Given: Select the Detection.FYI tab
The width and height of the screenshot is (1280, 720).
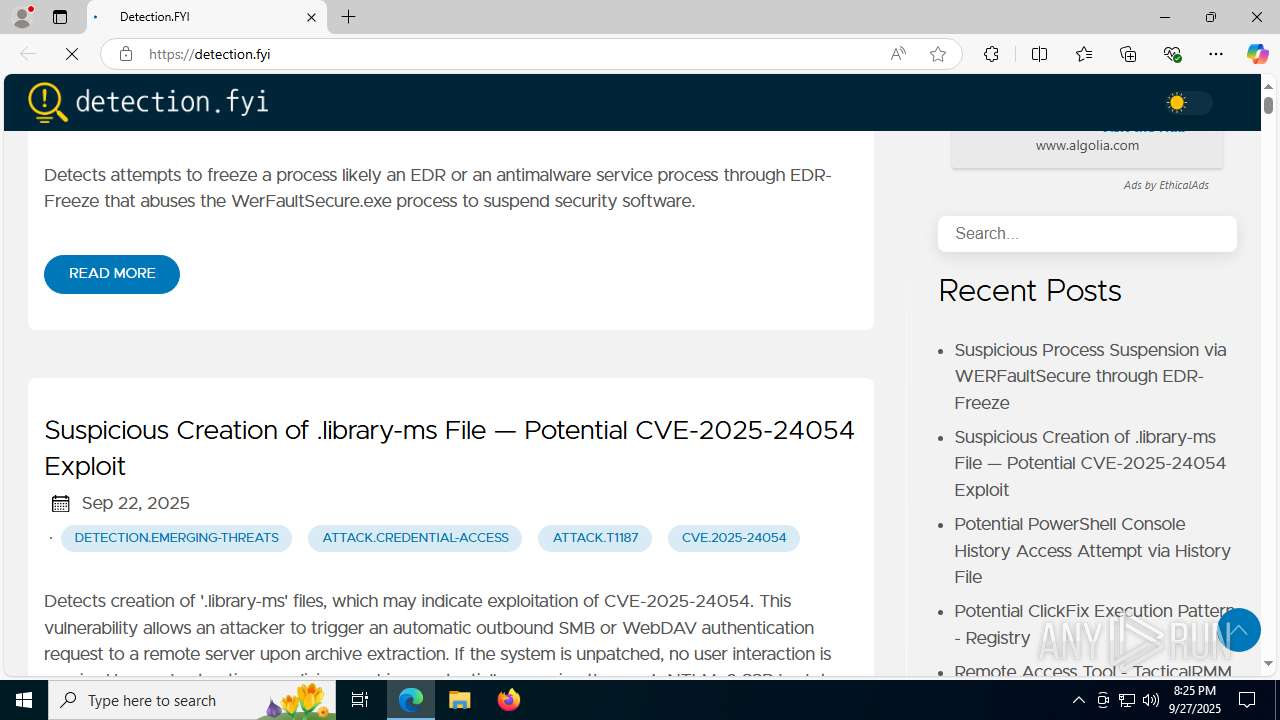Looking at the screenshot, I should (x=207, y=17).
